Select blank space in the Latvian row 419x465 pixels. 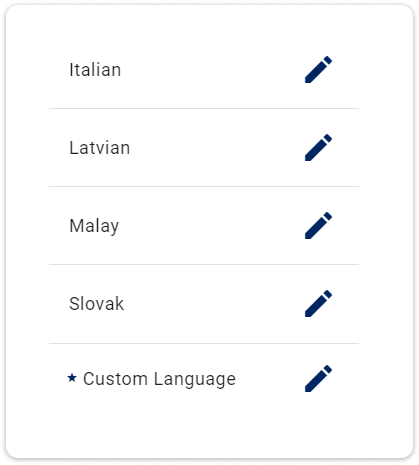coord(217,148)
